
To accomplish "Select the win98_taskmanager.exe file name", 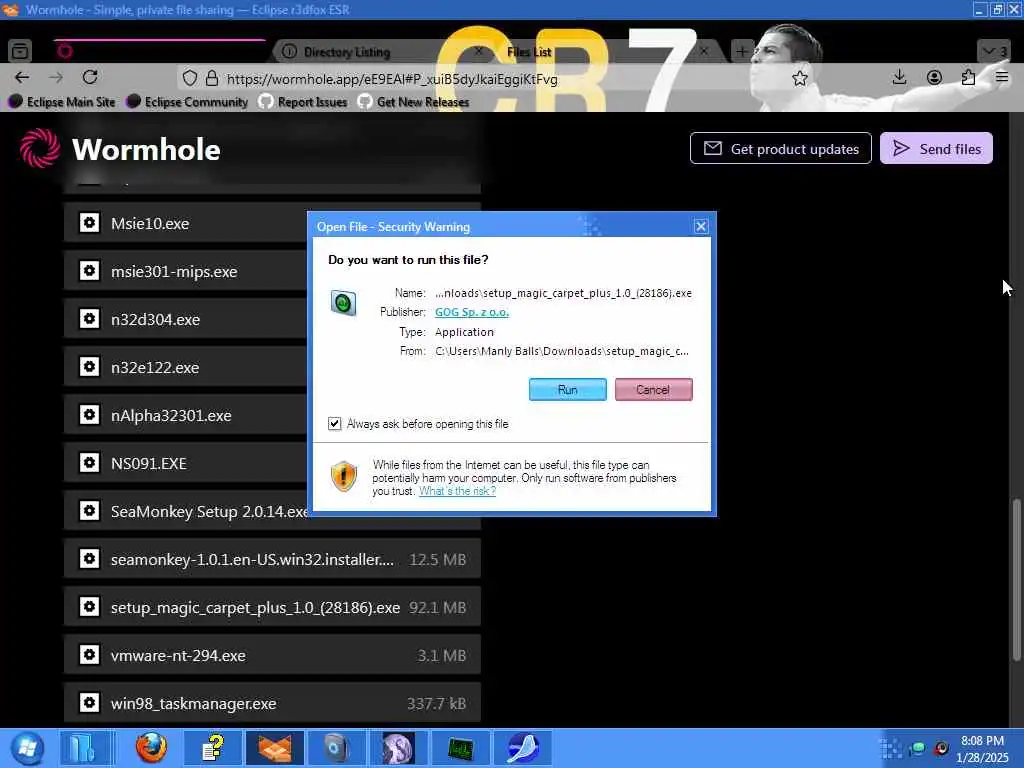I will tap(193, 703).
